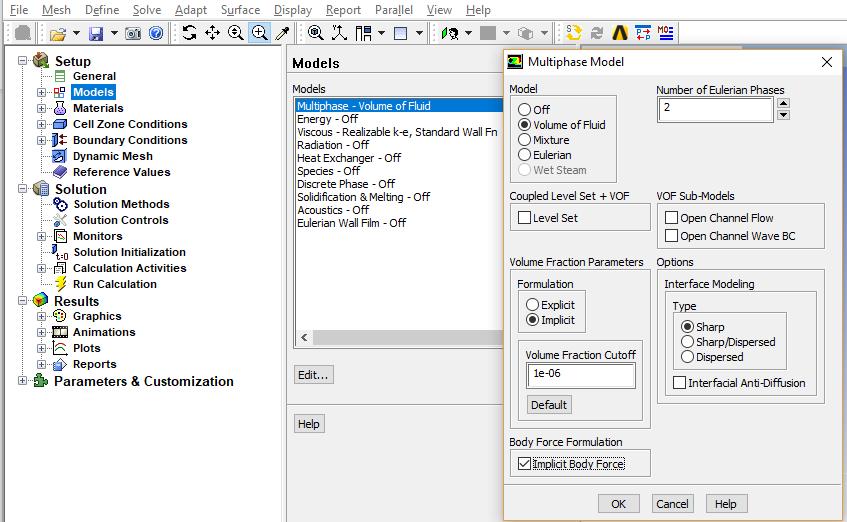Open the blue help question icon

click(156, 34)
